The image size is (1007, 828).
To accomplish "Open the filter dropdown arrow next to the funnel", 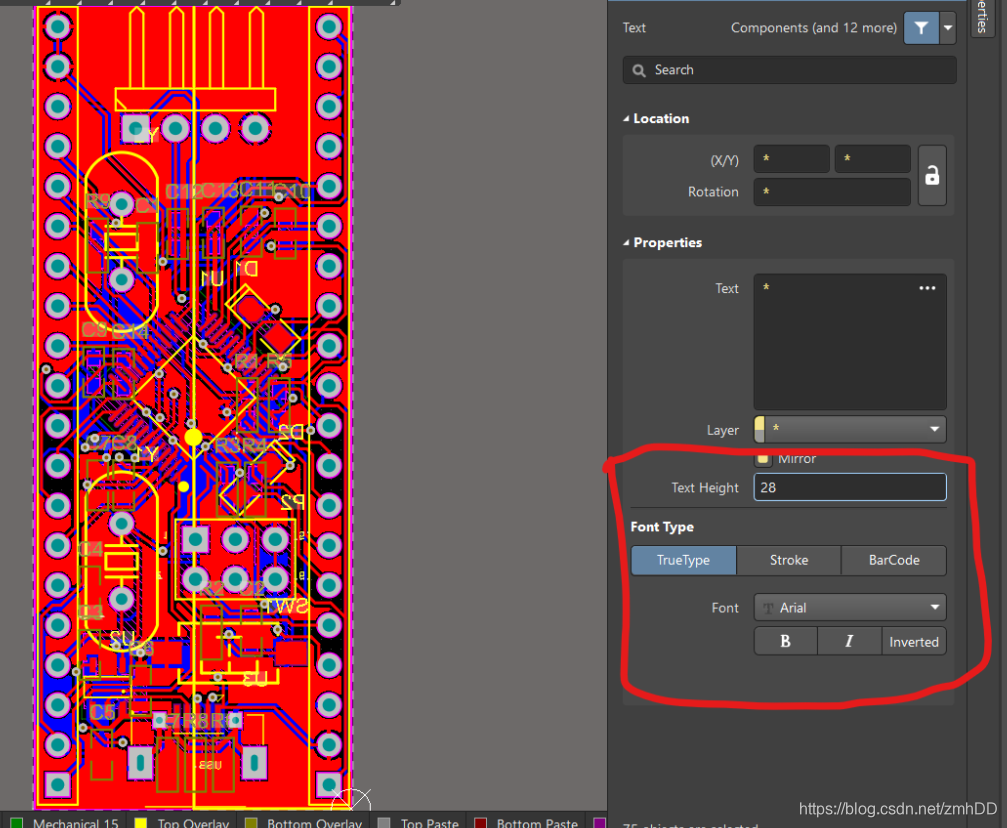I will click(948, 28).
